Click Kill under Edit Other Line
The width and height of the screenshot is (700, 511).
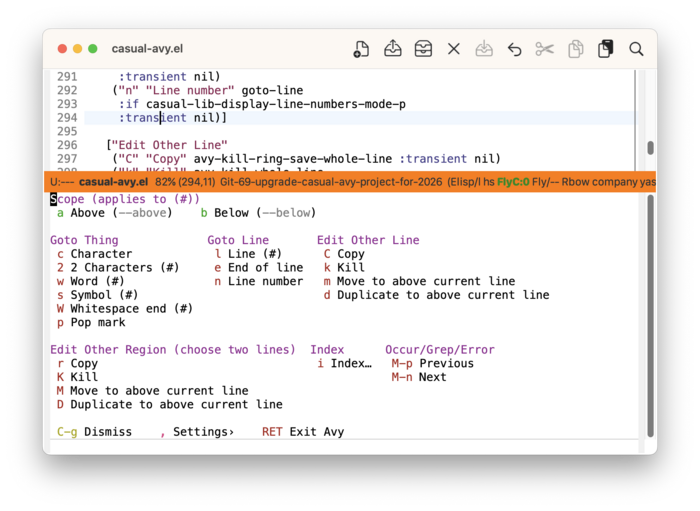click(x=344, y=268)
